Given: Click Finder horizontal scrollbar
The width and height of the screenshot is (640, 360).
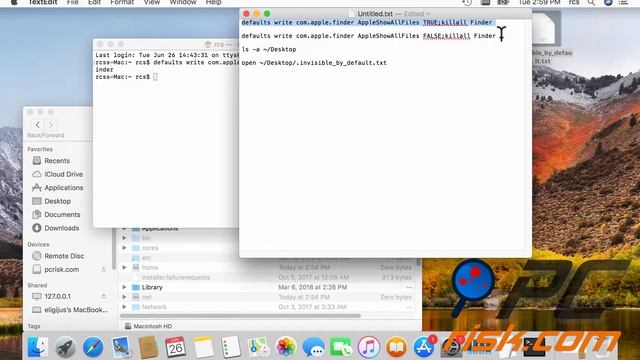Looking at the screenshot, I should (240, 316).
